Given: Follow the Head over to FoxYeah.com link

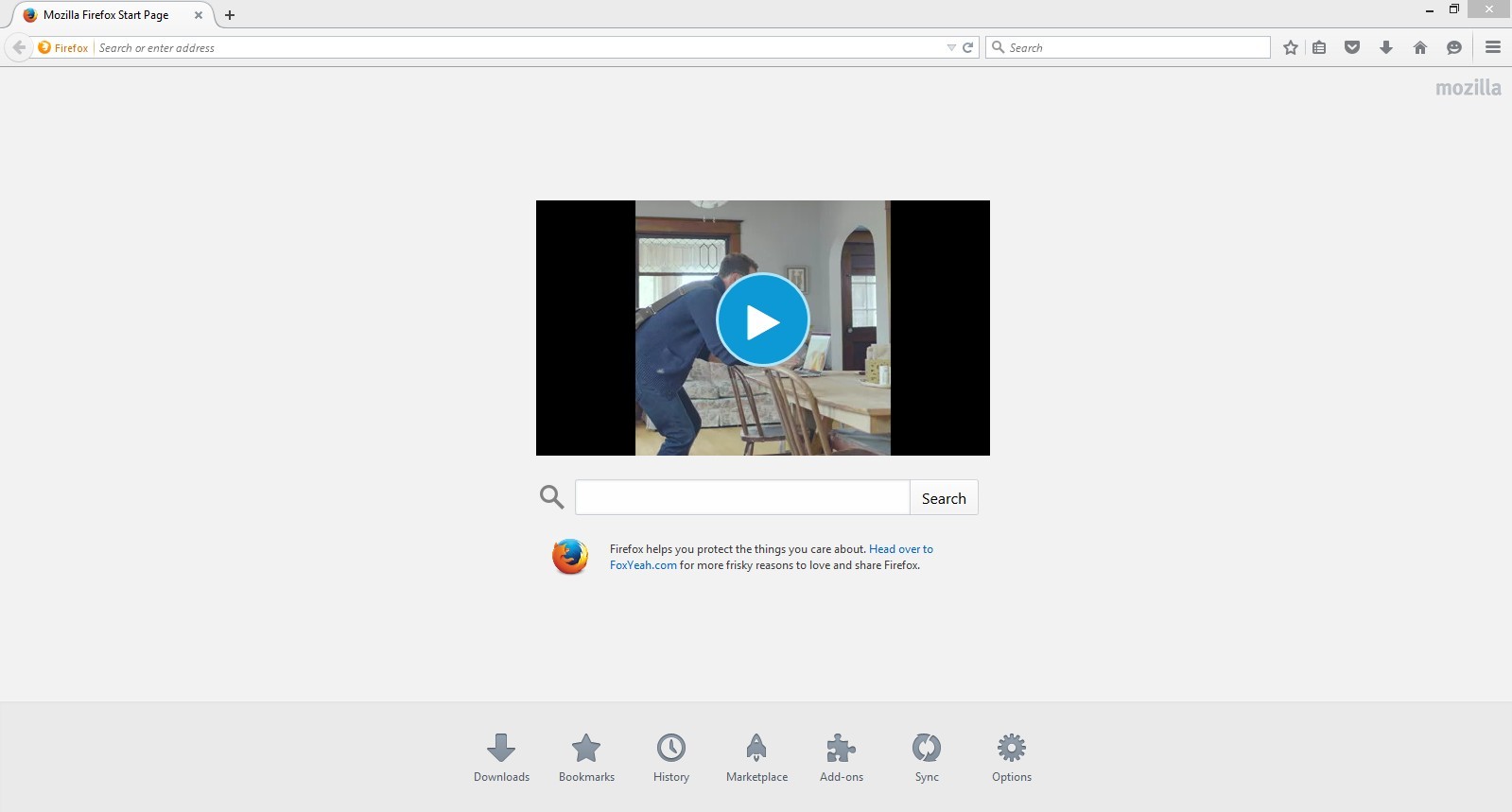Looking at the screenshot, I should click(900, 549).
